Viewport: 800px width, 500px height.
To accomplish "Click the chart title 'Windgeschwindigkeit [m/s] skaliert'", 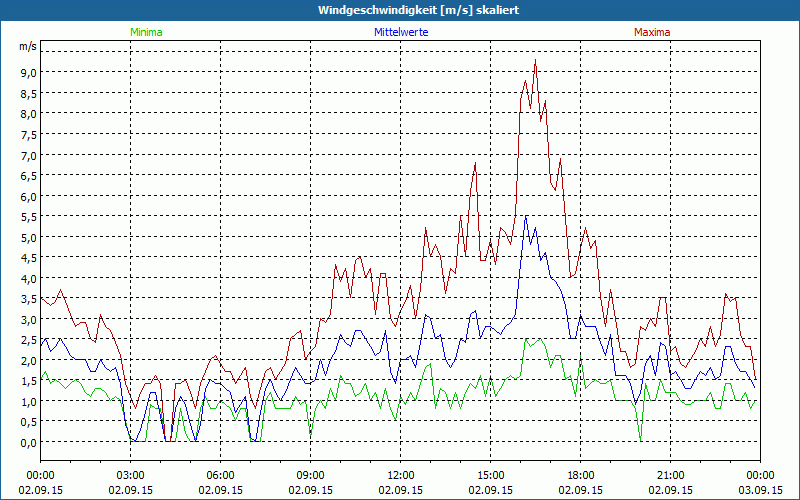I will coord(418,10).
